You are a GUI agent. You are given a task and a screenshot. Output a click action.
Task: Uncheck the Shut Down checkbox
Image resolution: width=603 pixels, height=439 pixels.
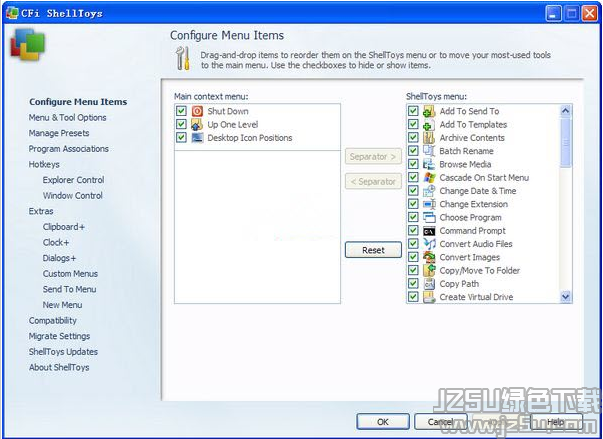[181, 111]
